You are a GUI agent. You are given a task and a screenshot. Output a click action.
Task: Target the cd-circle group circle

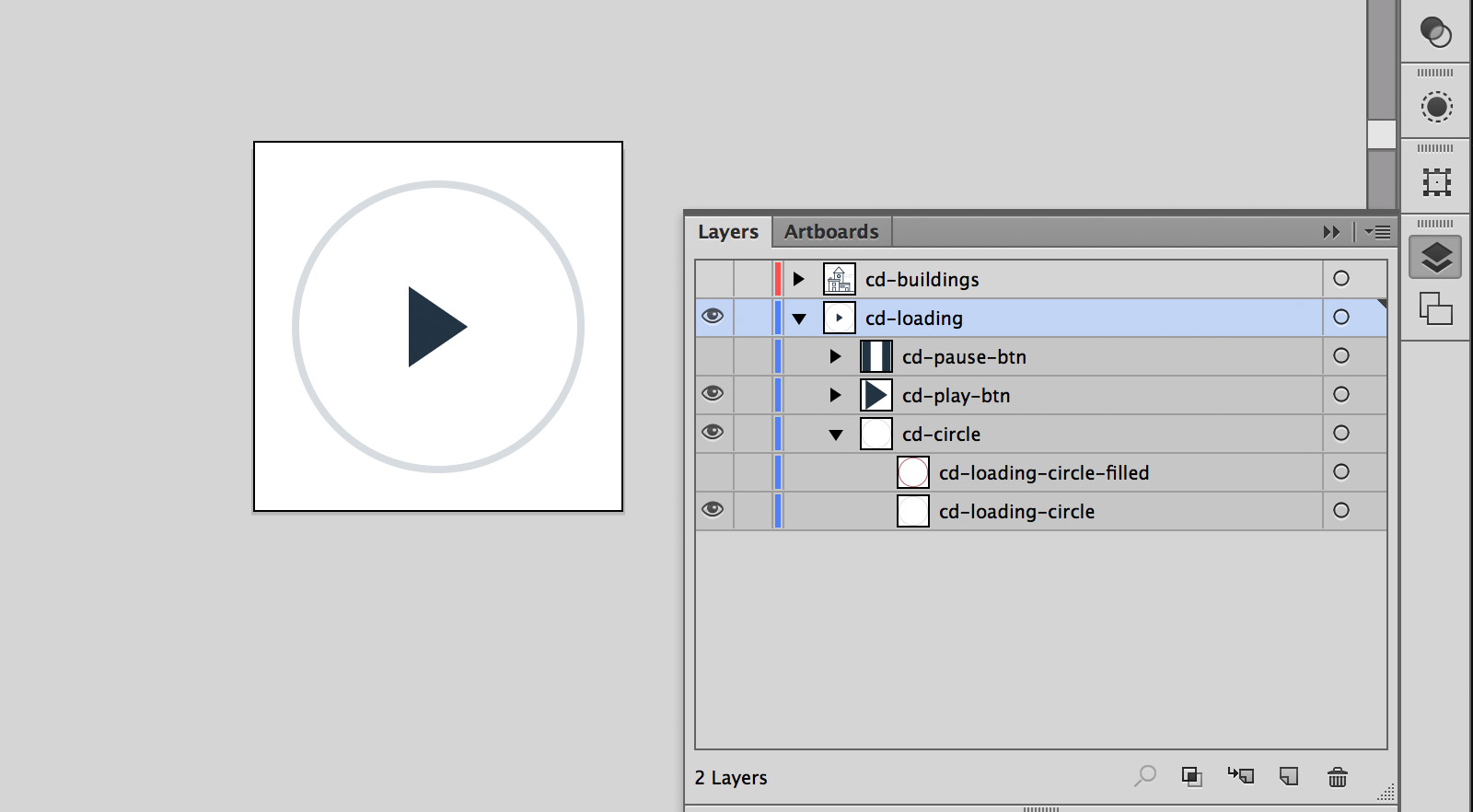[1341, 433]
